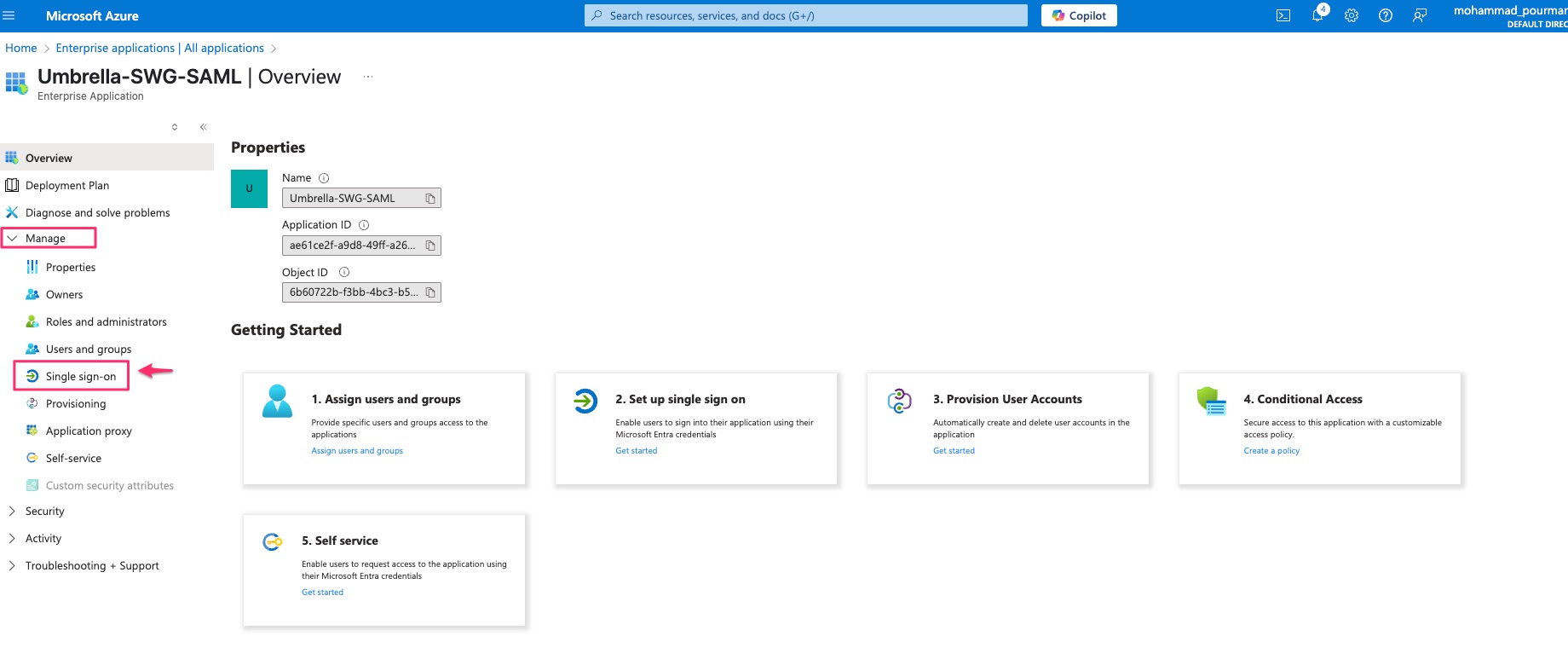
Task: Click Get started under Provision User Accounts
Action: 954,451
